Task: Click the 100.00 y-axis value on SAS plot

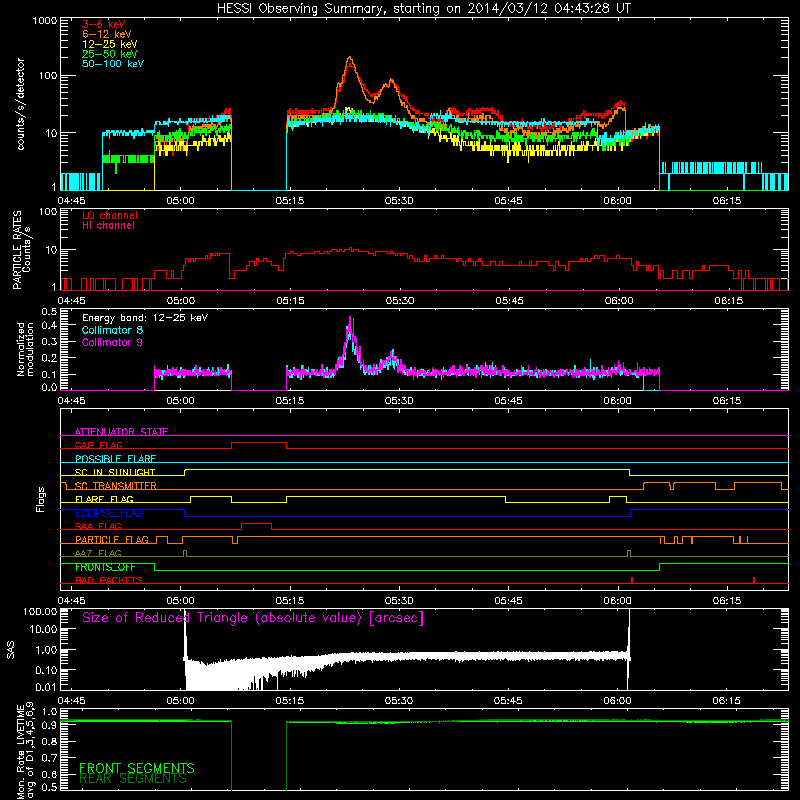Action: (40, 612)
